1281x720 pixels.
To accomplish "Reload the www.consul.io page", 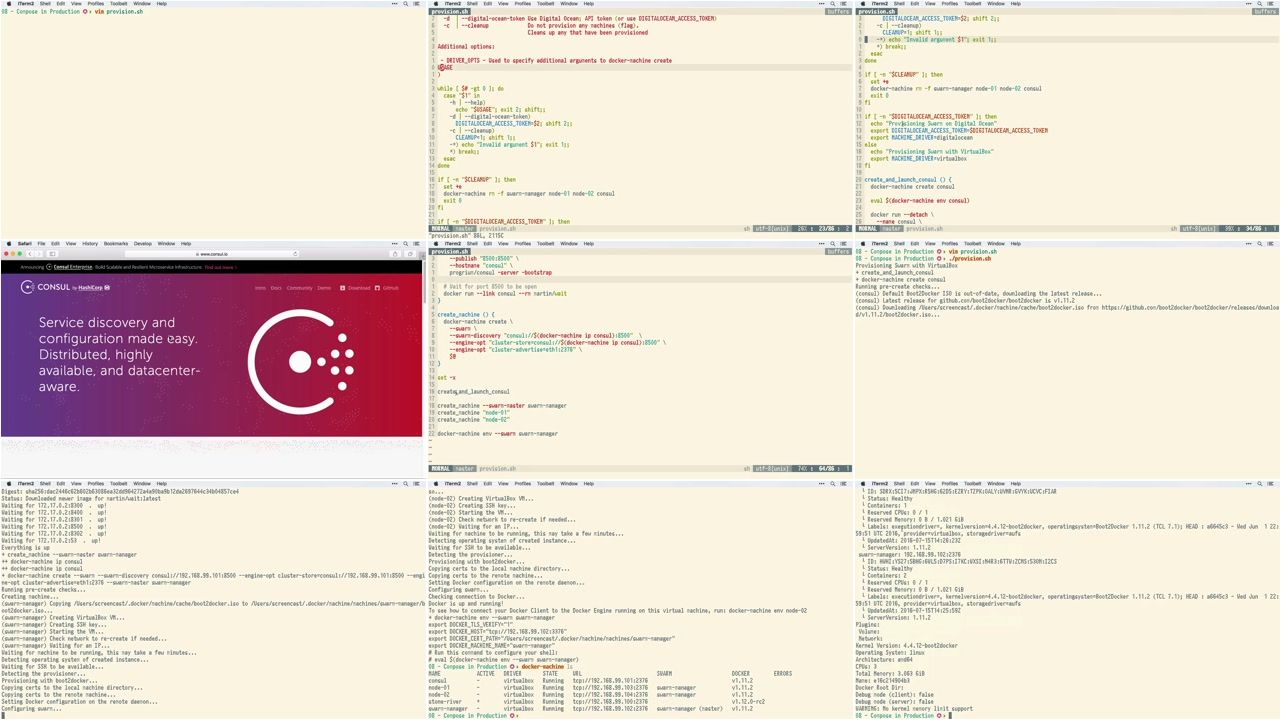I will point(295,254).
